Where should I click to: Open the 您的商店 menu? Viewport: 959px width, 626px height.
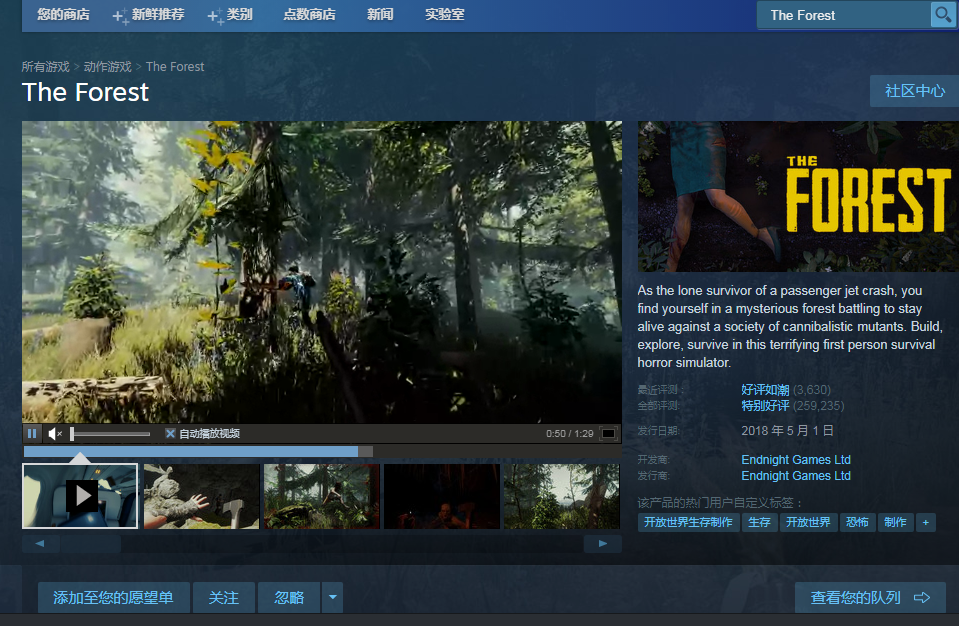pyautogui.click(x=64, y=15)
